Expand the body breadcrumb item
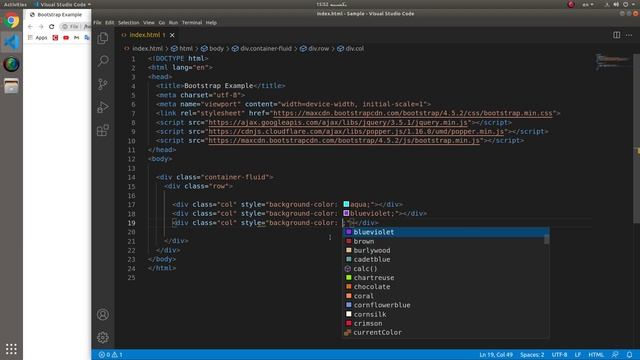640x360 pixels. pyautogui.click(x=212, y=49)
